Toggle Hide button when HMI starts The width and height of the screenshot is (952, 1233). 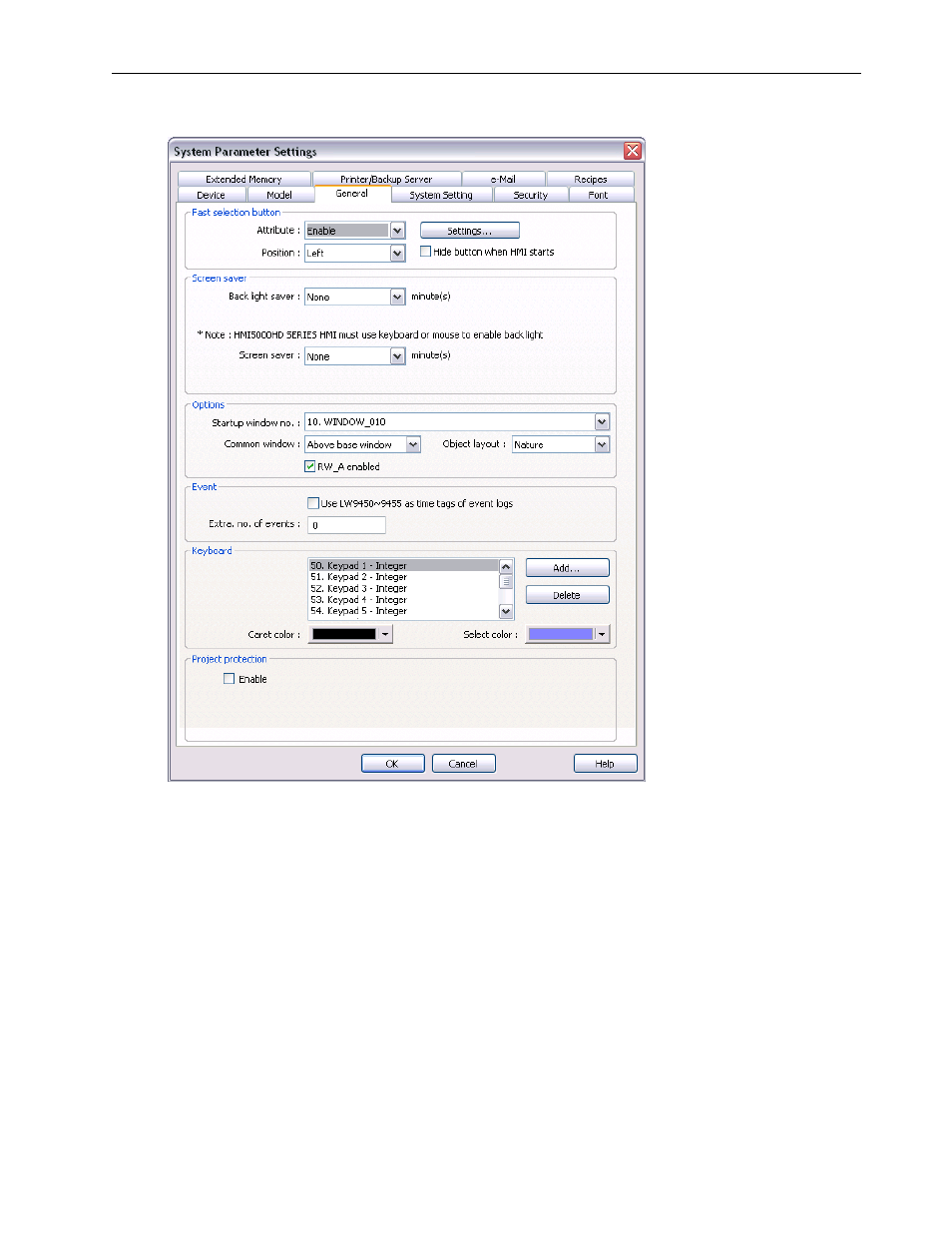(x=426, y=252)
